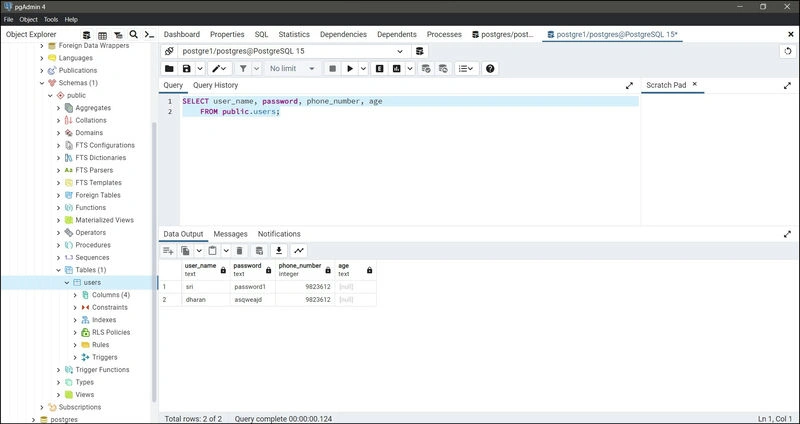The image size is (800, 424).
Task: Close the Scratch Pad tab
Action: click(x=694, y=84)
